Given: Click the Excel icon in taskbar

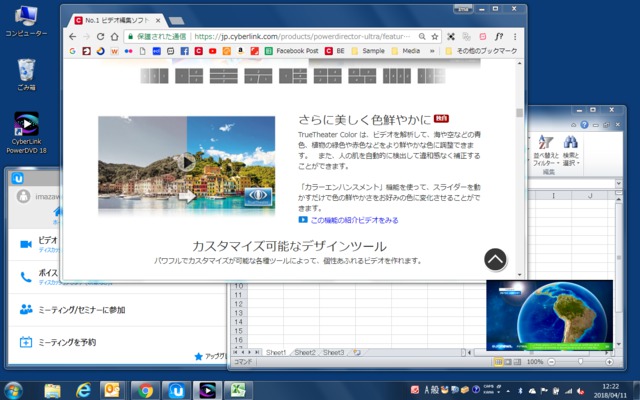Looking at the screenshot, I should coord(241,389).
